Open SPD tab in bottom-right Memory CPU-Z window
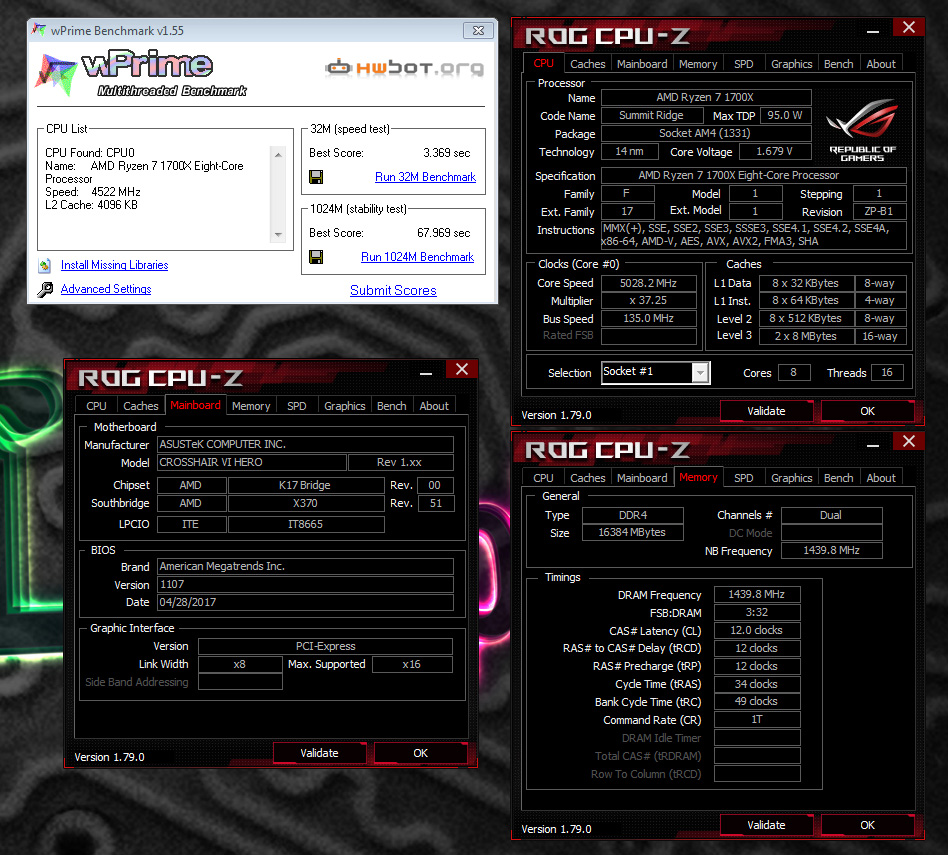 pos(744,478)
